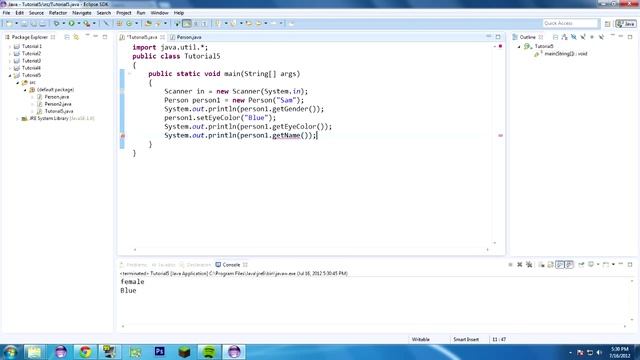Collapse the Tutorial5 class in Outline
This screenshot has height=360, width=640.
click(x=519, y=47)
